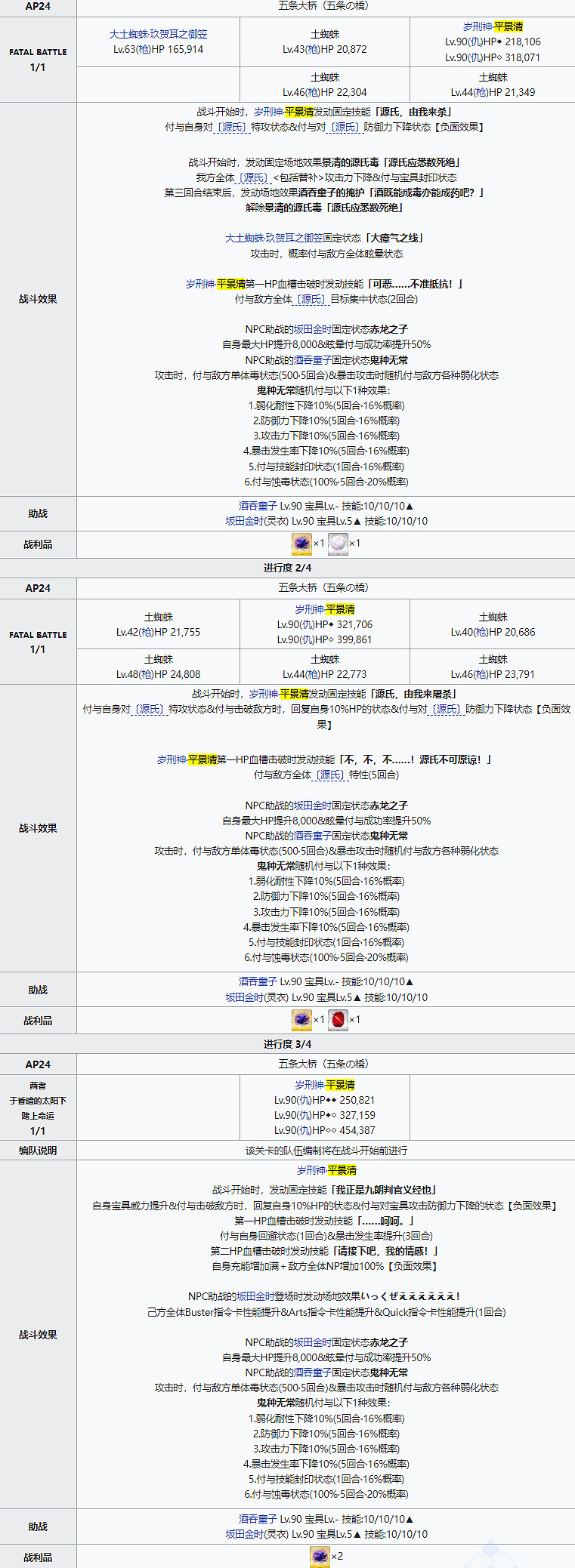The image size is (575, 1568).
Task: Open 坂田金时(灵衣) support link above white orb loot
Action: pos(257,521)
